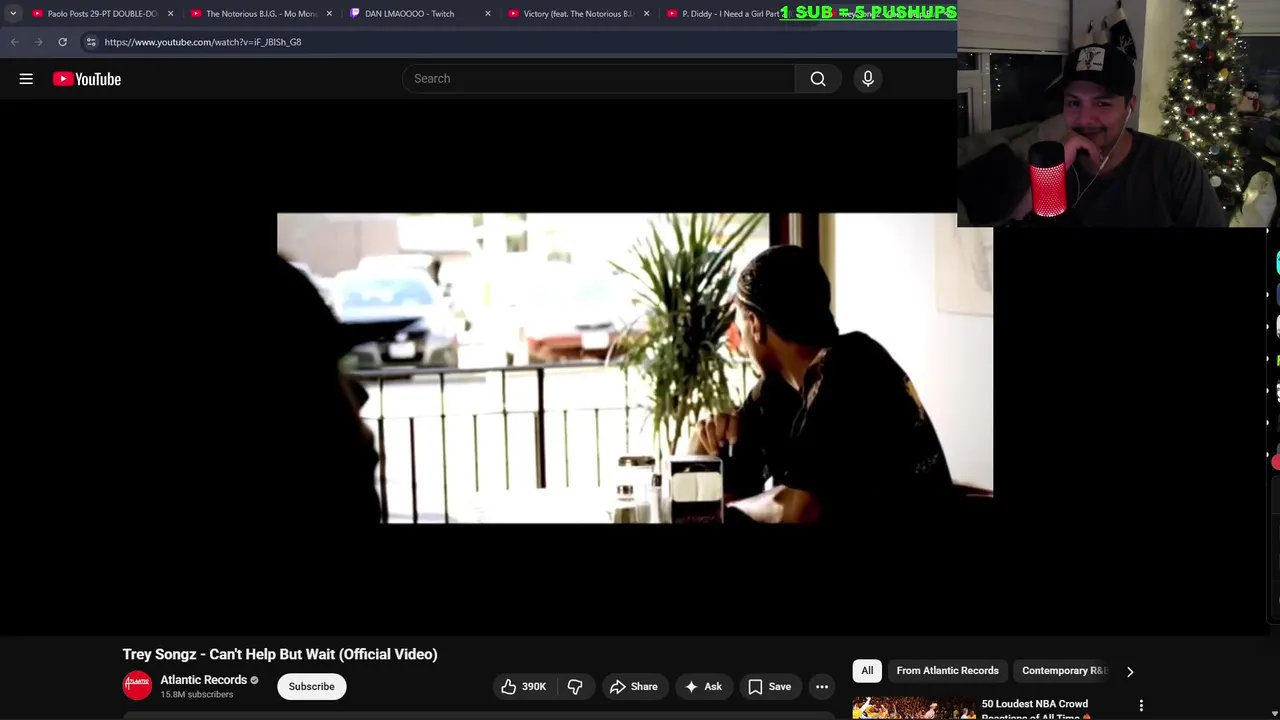The width and height of the screenshot is (1280, 720).
Task: Select the From Atlantic Records chip
Action: point(947,671)
